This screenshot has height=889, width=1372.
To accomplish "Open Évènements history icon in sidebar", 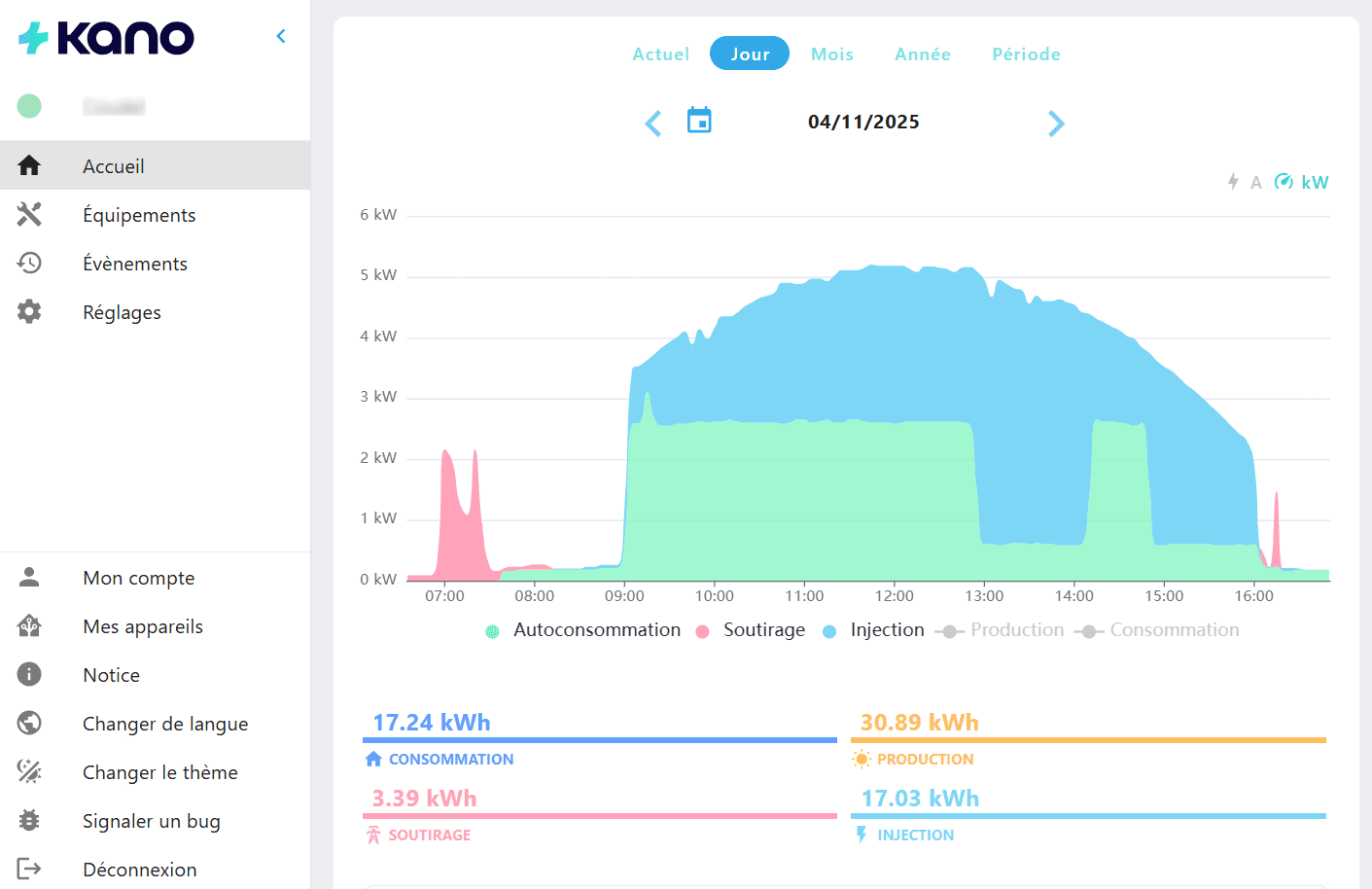I will click(29, 263).
